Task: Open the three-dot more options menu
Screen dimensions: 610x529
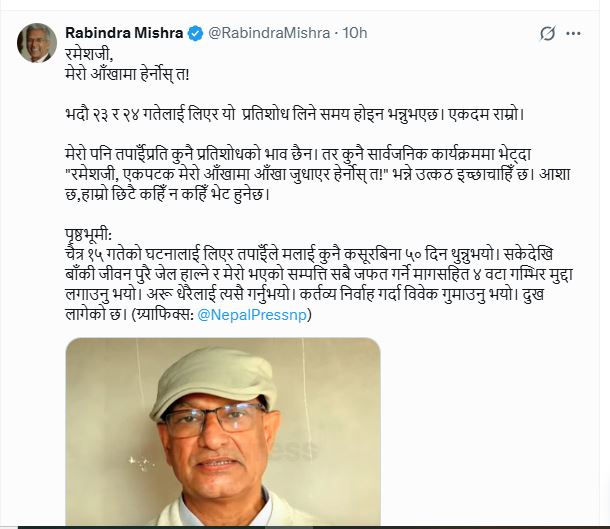Action: click(573, 33)
